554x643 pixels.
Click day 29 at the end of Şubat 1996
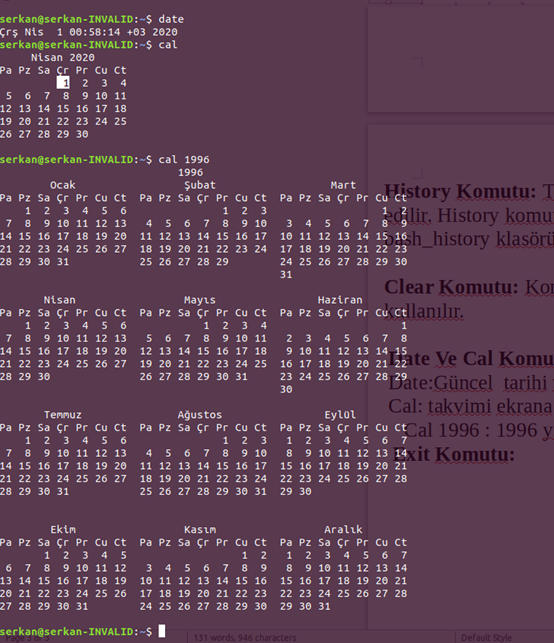coord(222,262)
